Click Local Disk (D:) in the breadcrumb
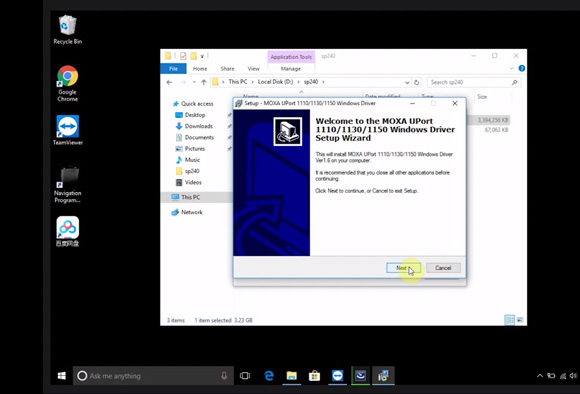Viewport: 580px width, 394px height. 275,82
